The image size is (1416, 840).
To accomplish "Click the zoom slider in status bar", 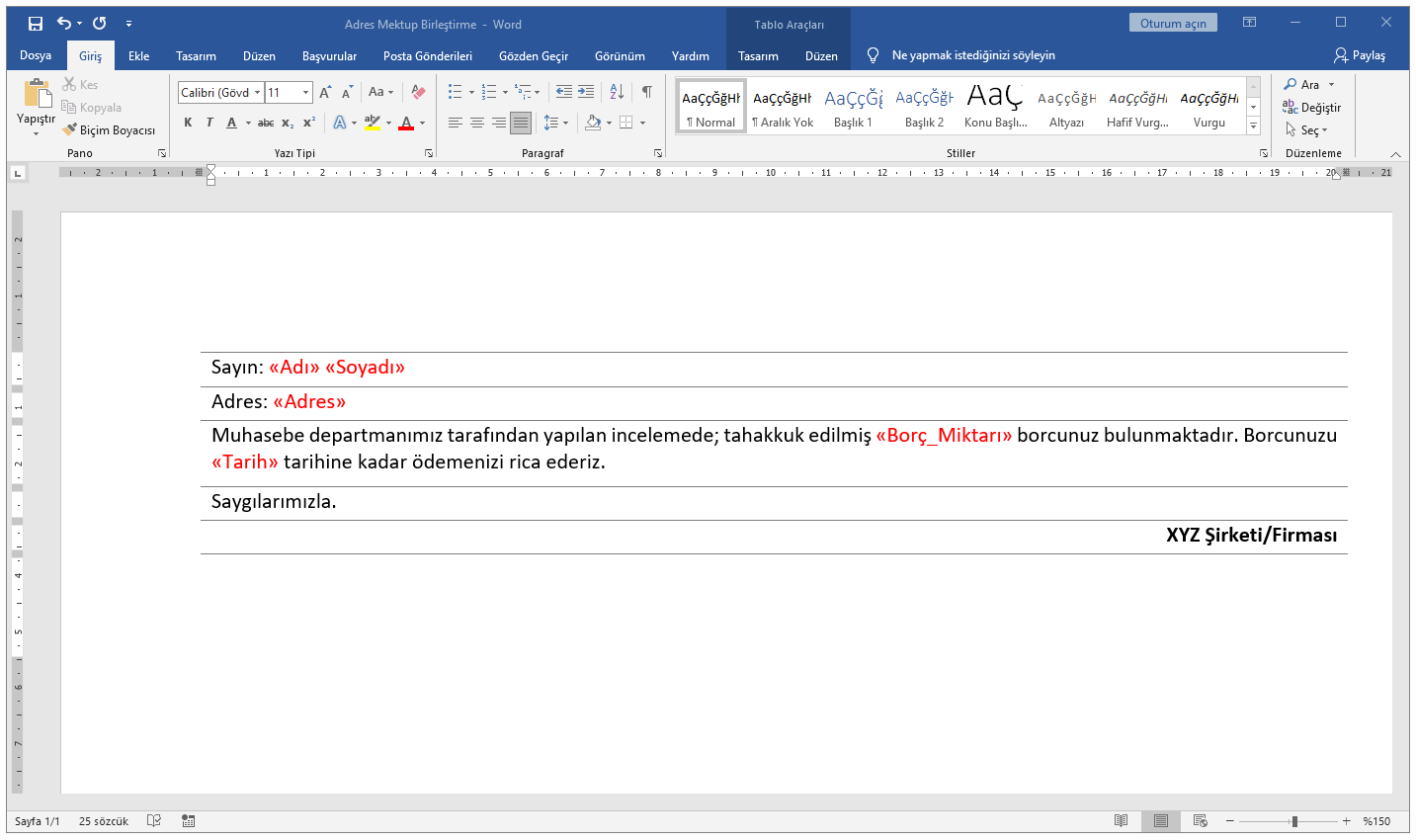I will (1293, 821).
